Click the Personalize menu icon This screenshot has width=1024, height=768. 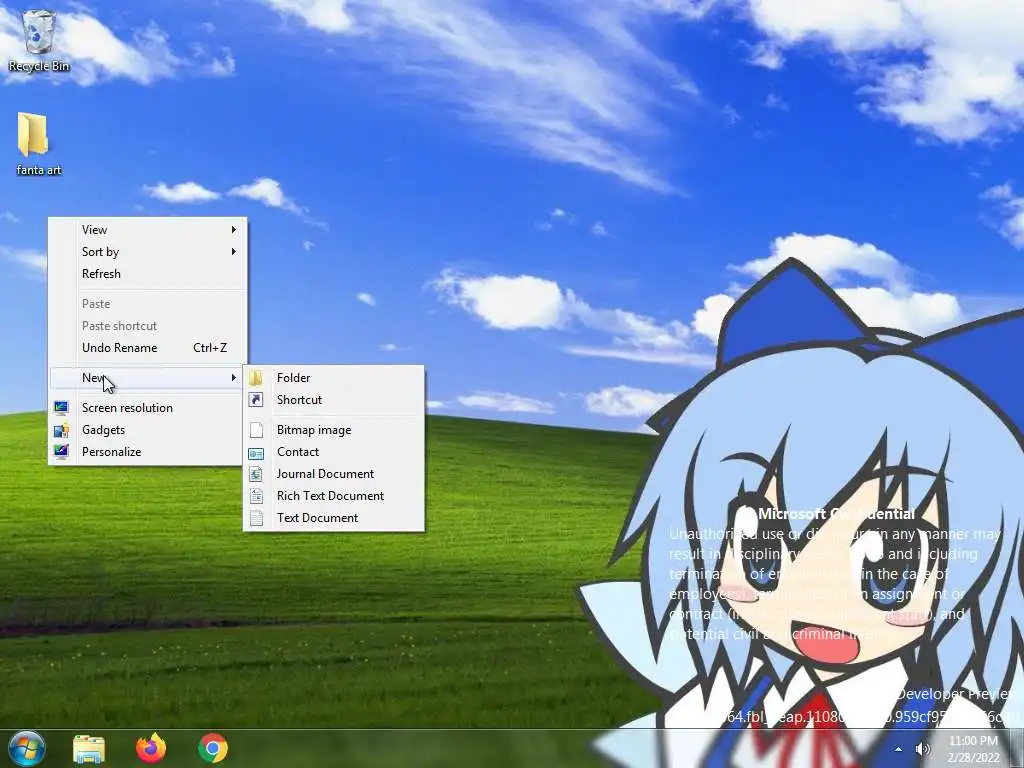click(x=61, y=452)
